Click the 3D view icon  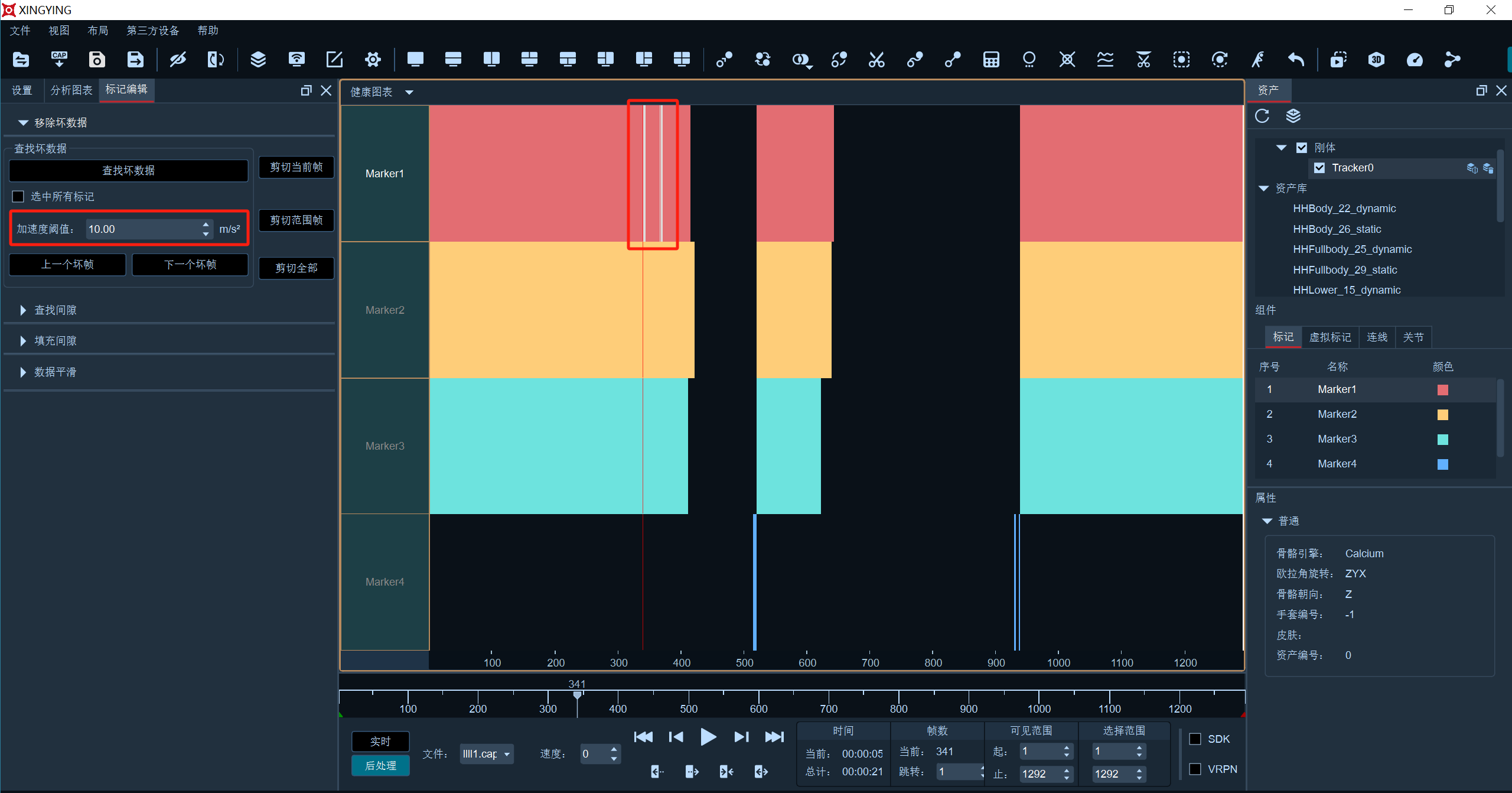pos(1376,60)
